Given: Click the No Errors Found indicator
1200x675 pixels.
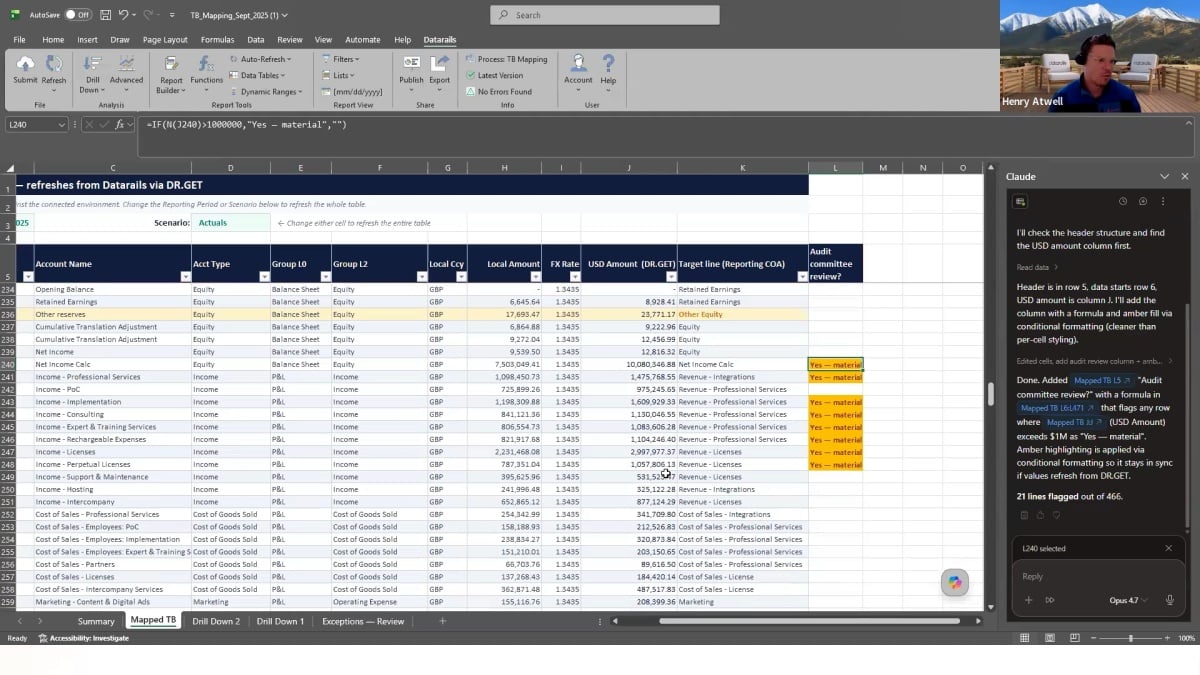Looking at the screenshot, I should tap(498, 91).
